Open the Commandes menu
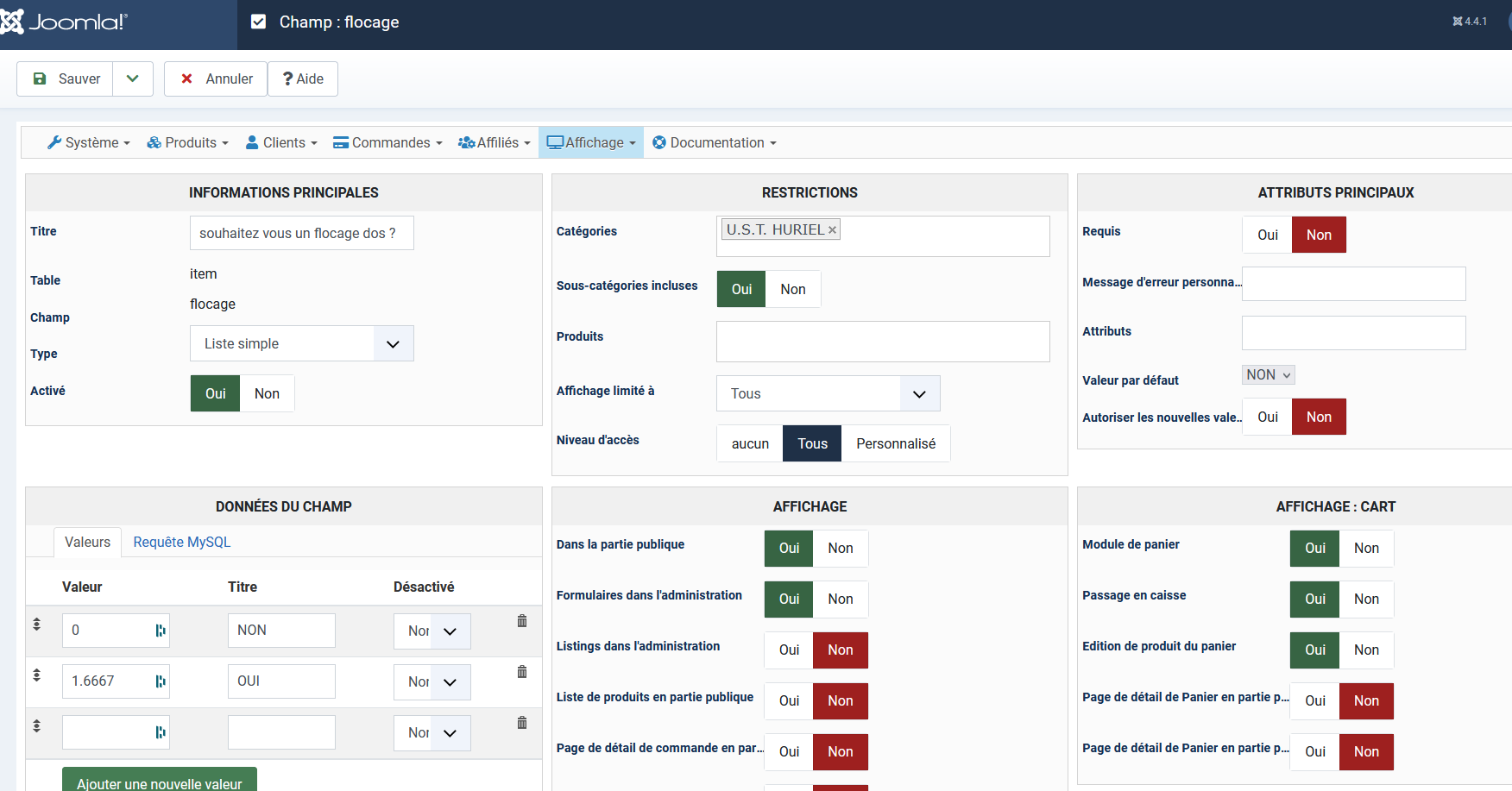Image resolution: width=1512 pixels, height=791 pixels. tap(387, 142)
